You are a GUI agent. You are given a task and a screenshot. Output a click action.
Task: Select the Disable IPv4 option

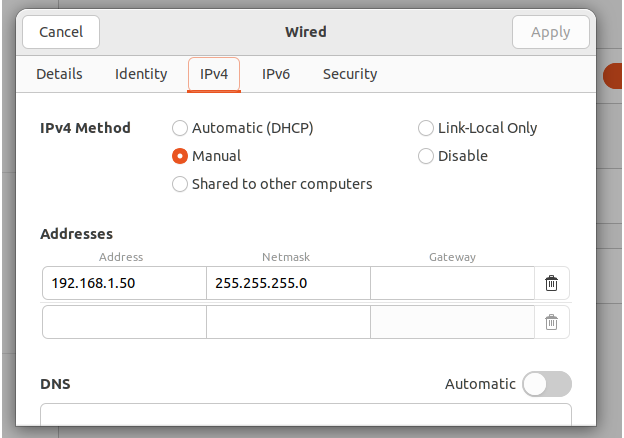coord(426,156)
